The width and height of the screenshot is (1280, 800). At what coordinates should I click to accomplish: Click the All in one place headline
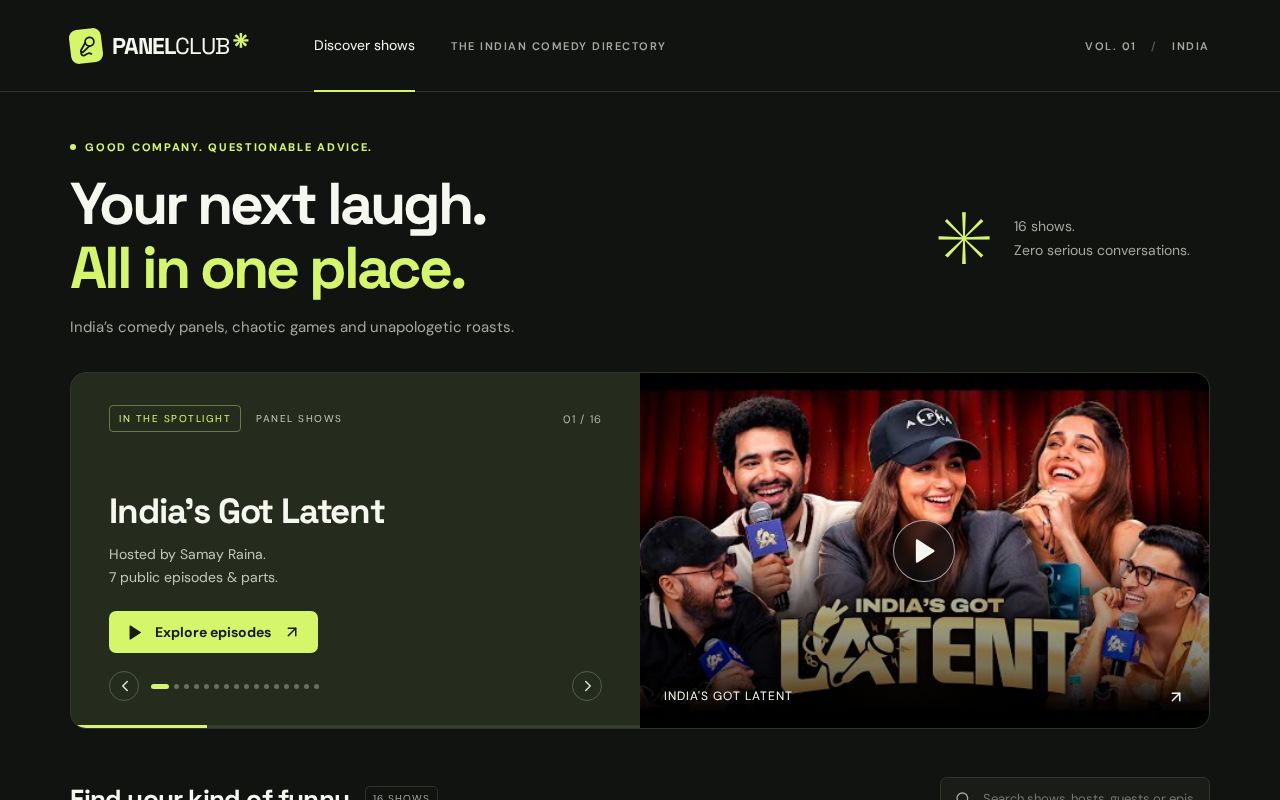268,269
